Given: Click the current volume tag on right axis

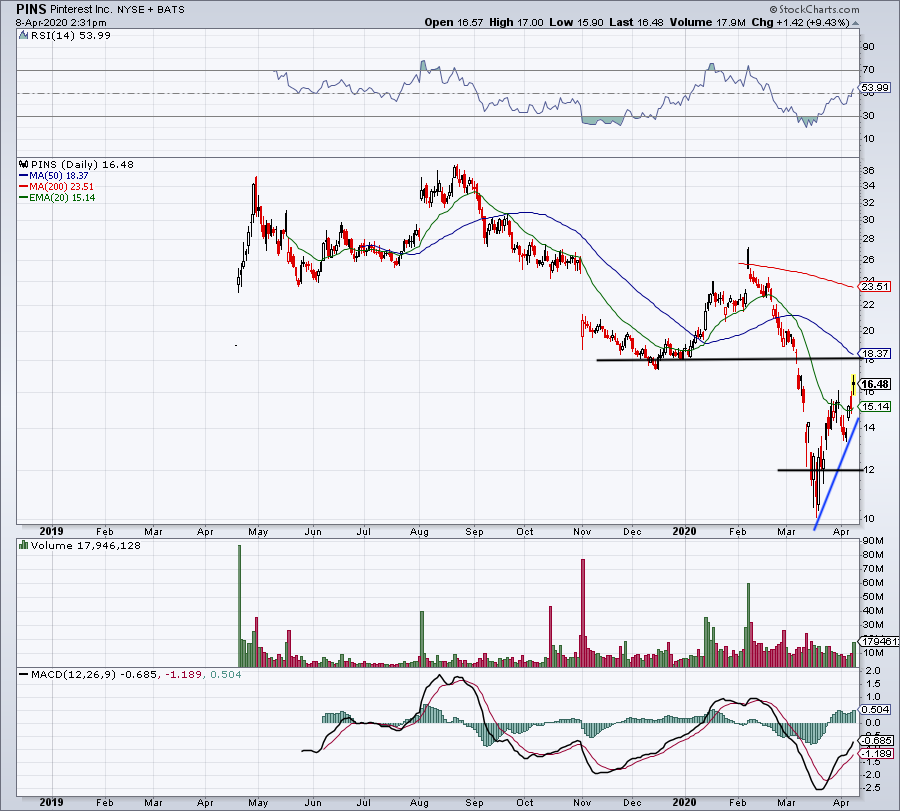Looking at the screenshot, I should tap(879, 641).
